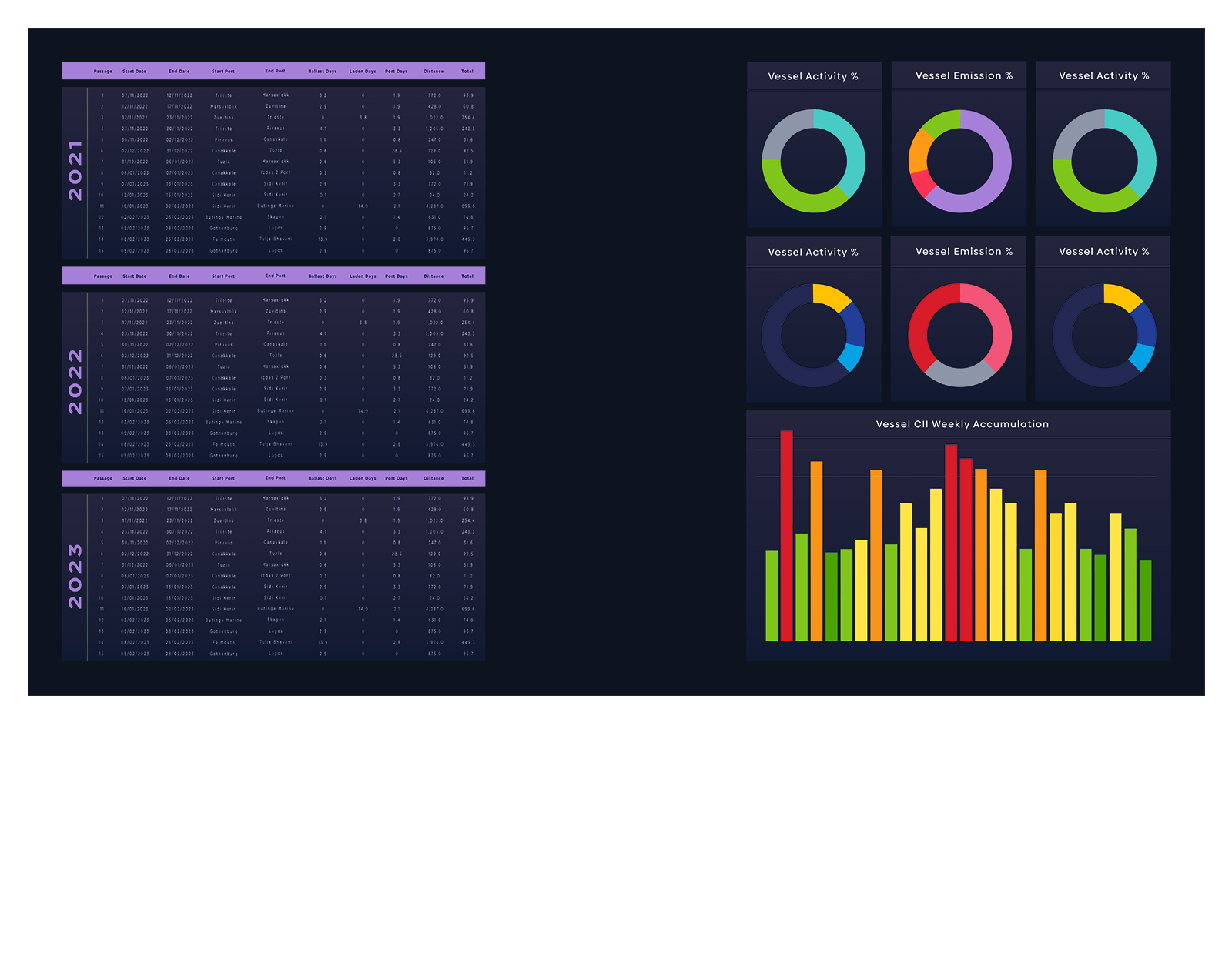Click the 2021 year label
This screenshot has height=970, width=1232.
click(75, 171)
